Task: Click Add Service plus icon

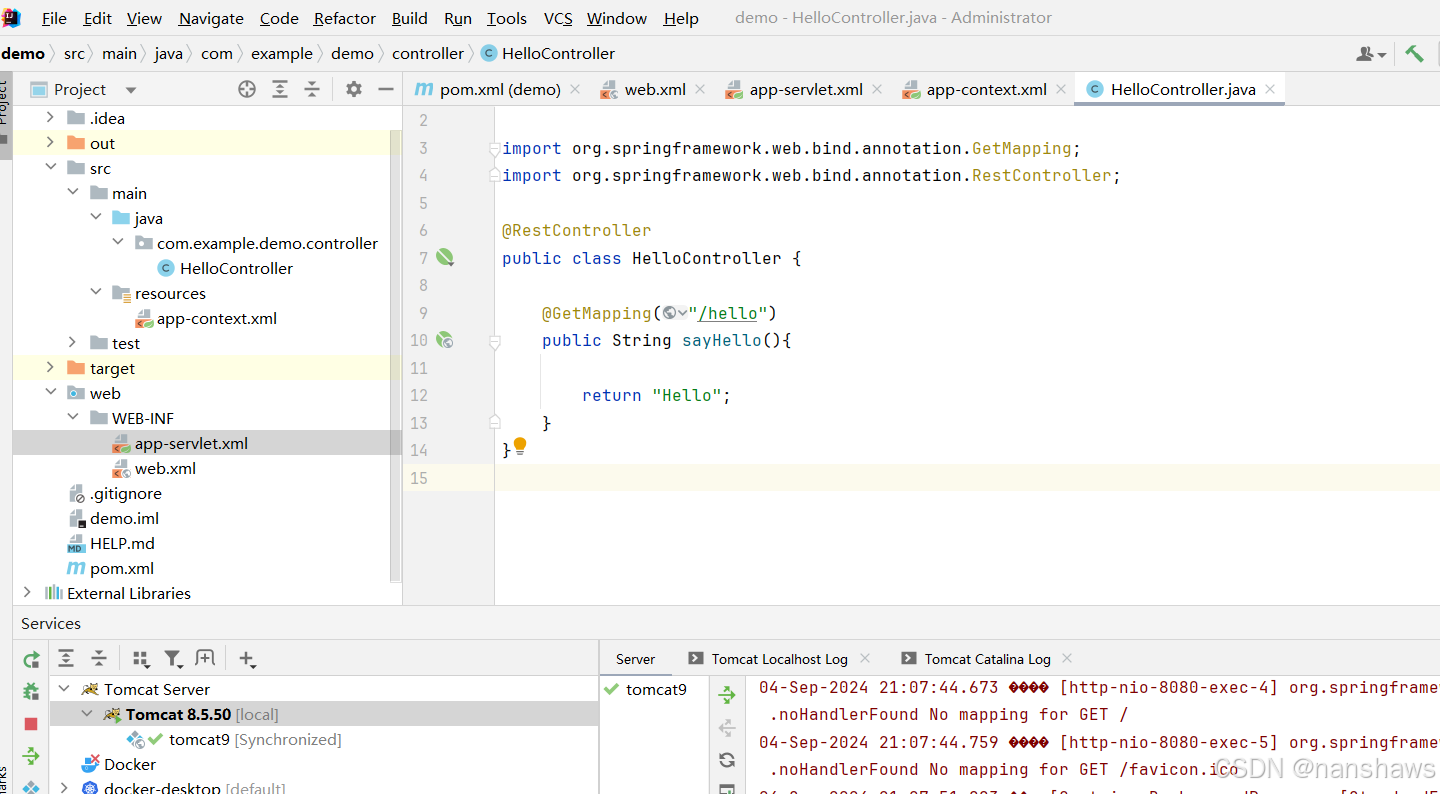Action: (x=246, y=658)
